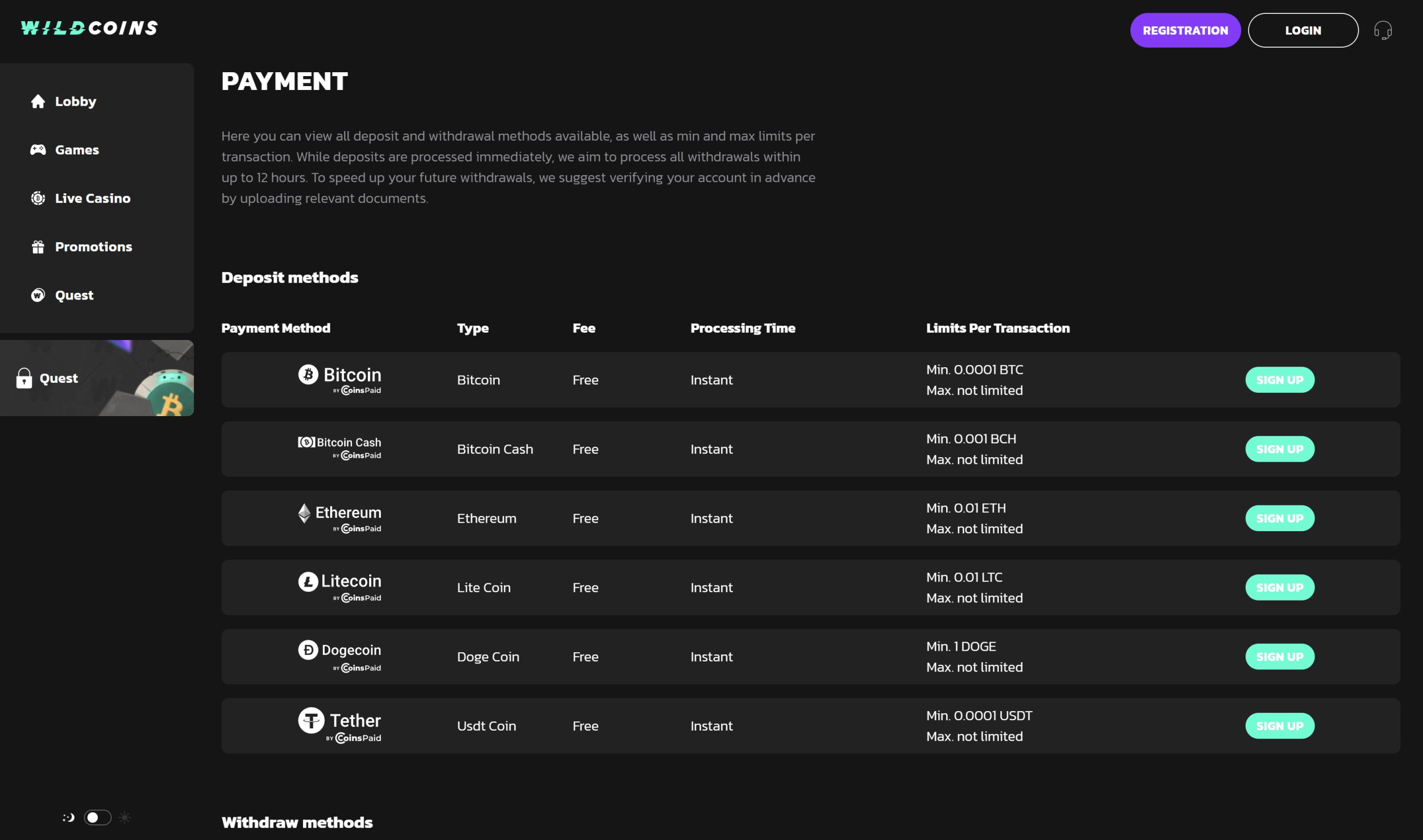
Task: Click SIGN UP in the Tether row
Action: [x=1280, y=726]
